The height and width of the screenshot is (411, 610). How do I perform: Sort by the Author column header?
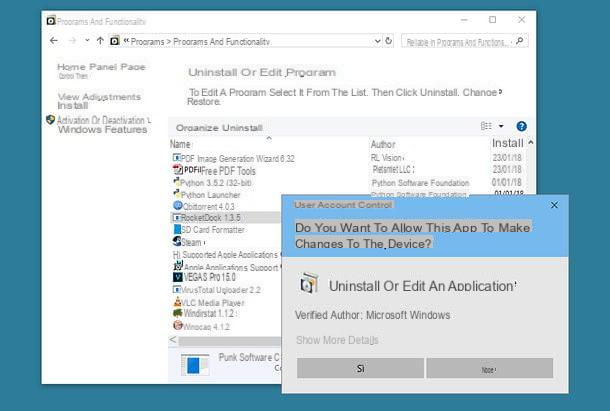(x=383, y=144)
